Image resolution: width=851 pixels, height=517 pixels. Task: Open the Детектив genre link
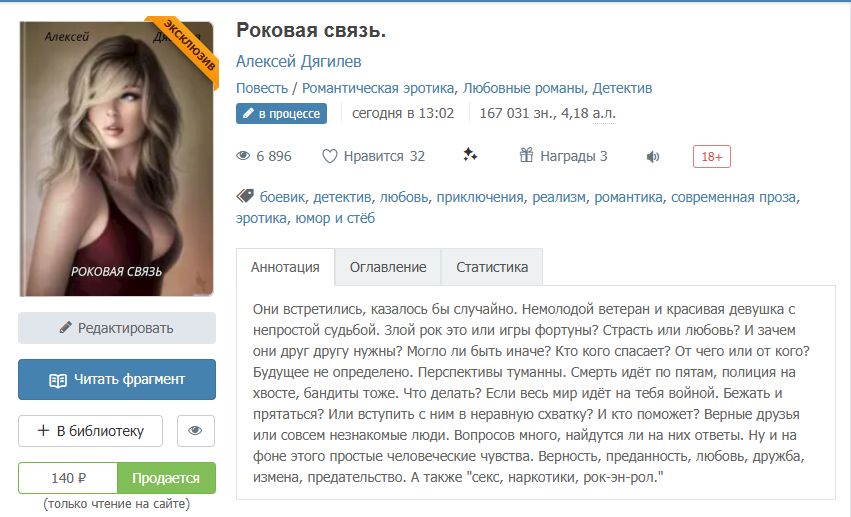click(622, 88)
